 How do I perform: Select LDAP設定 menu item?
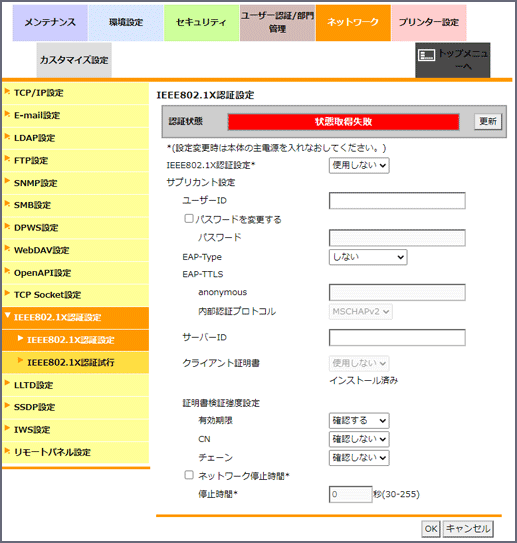[75, 138]
